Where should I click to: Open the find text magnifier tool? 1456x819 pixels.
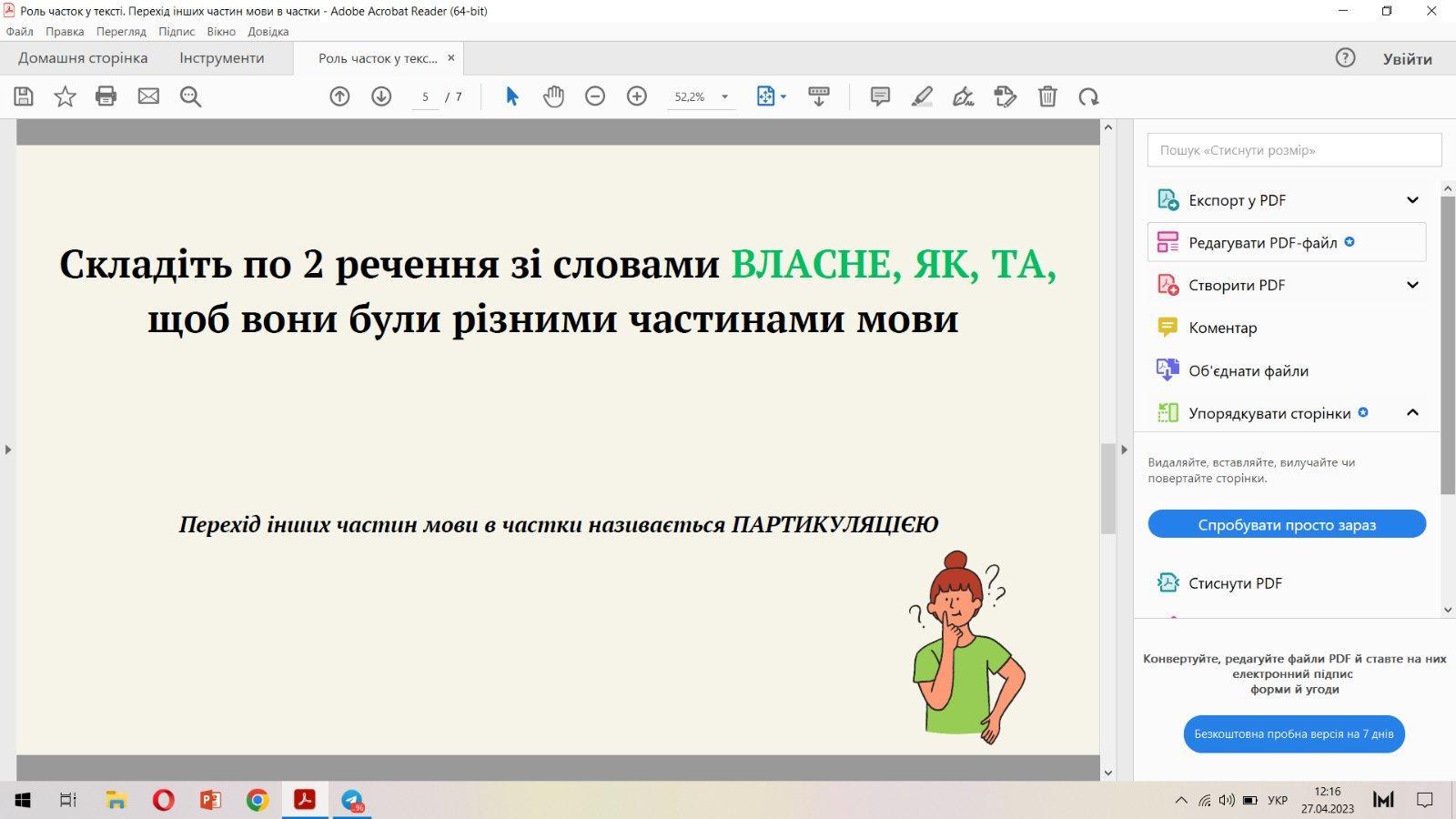tap(190, 96)
